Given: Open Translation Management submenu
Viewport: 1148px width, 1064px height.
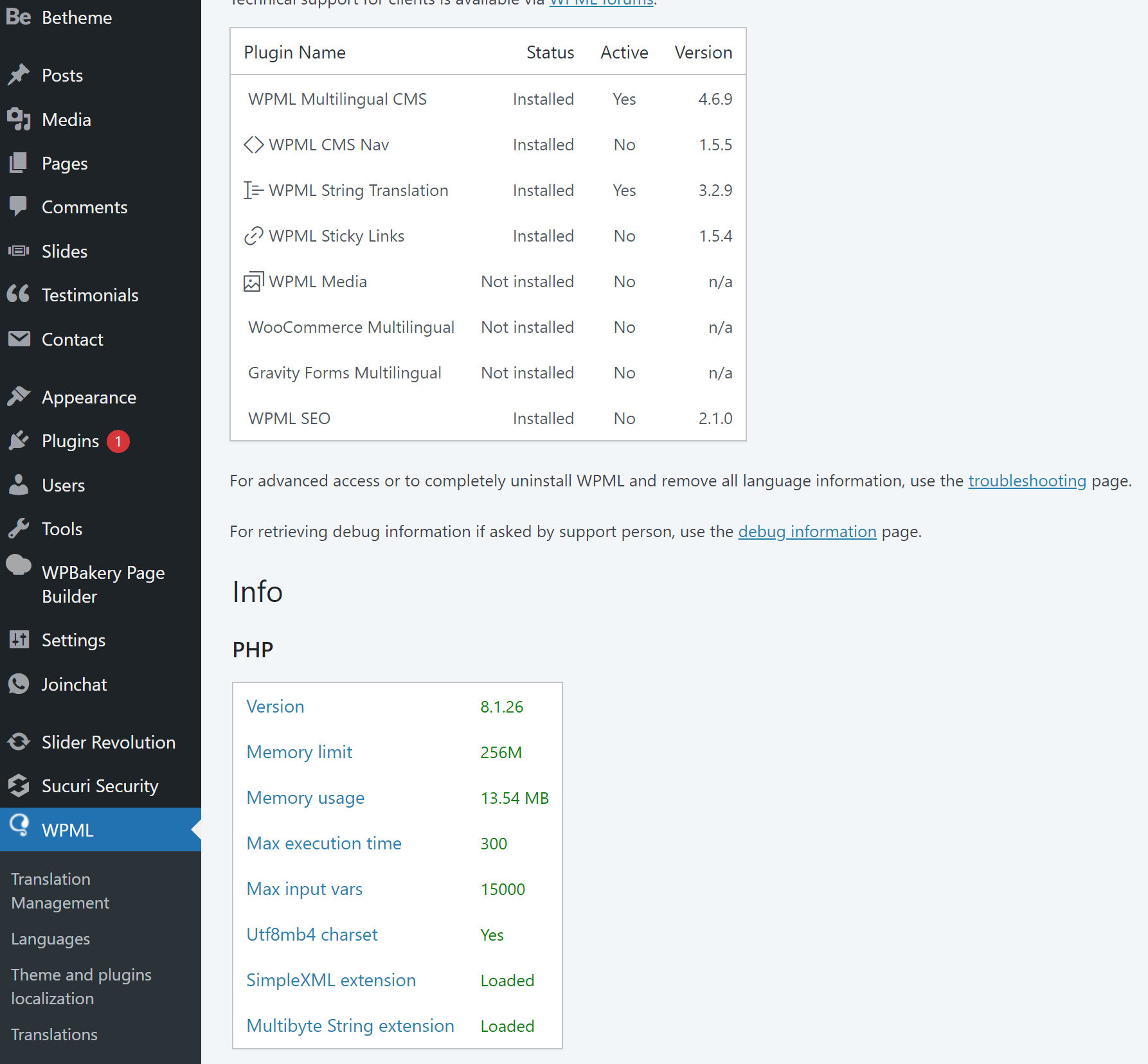Looking at the screenshot, I should (x=60, y=891).
